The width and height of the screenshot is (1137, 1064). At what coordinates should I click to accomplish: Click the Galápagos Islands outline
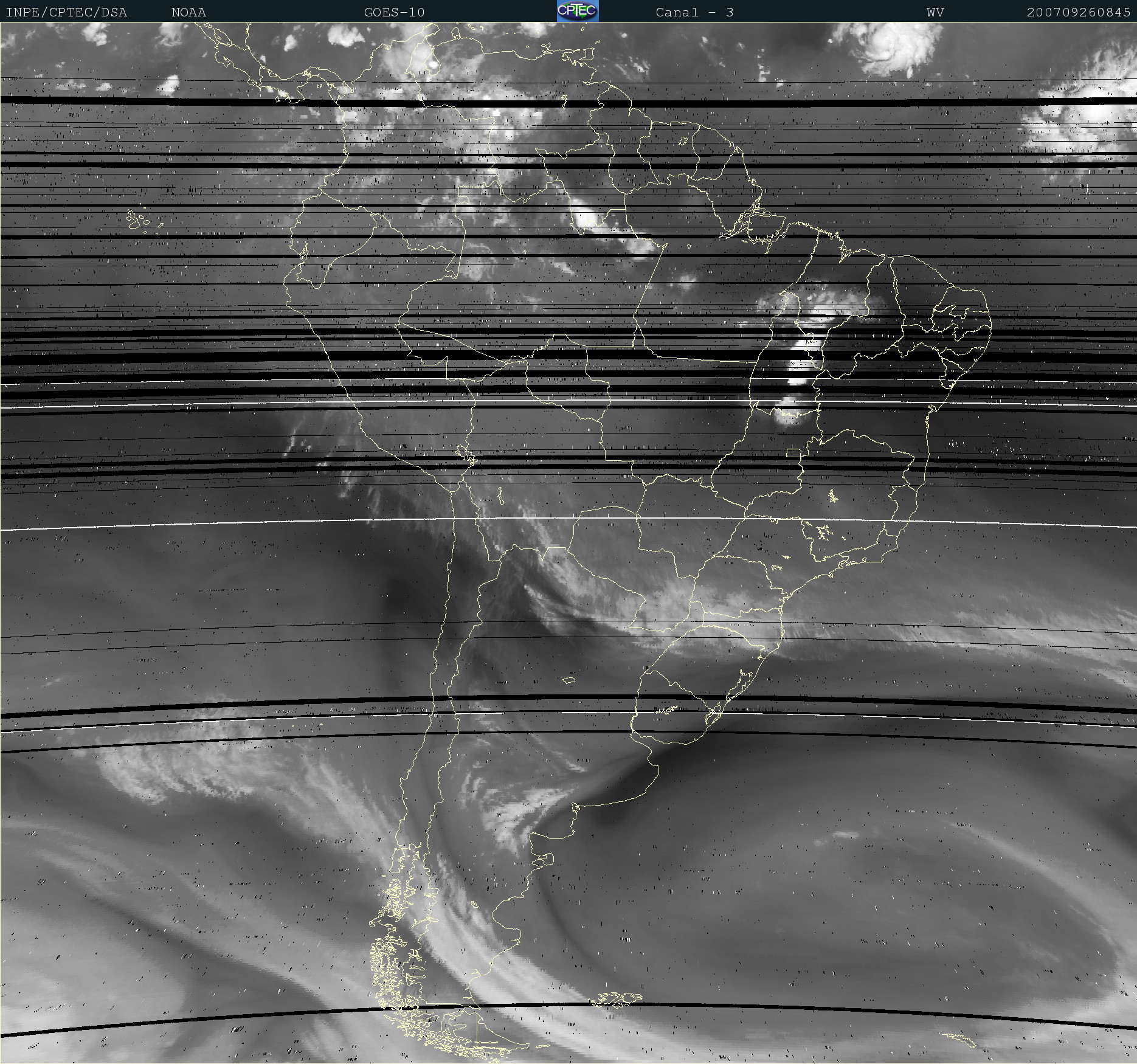(137, 220)
